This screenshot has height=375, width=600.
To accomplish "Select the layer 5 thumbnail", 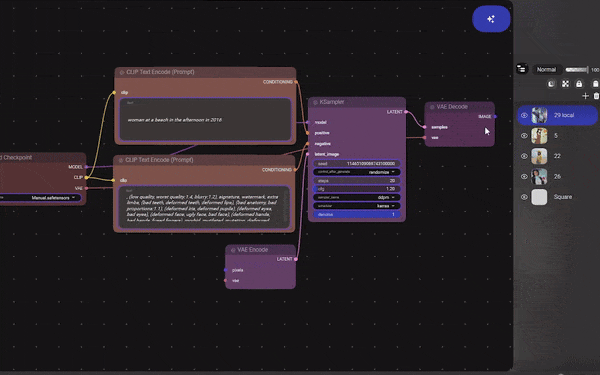I will [539, 136].
